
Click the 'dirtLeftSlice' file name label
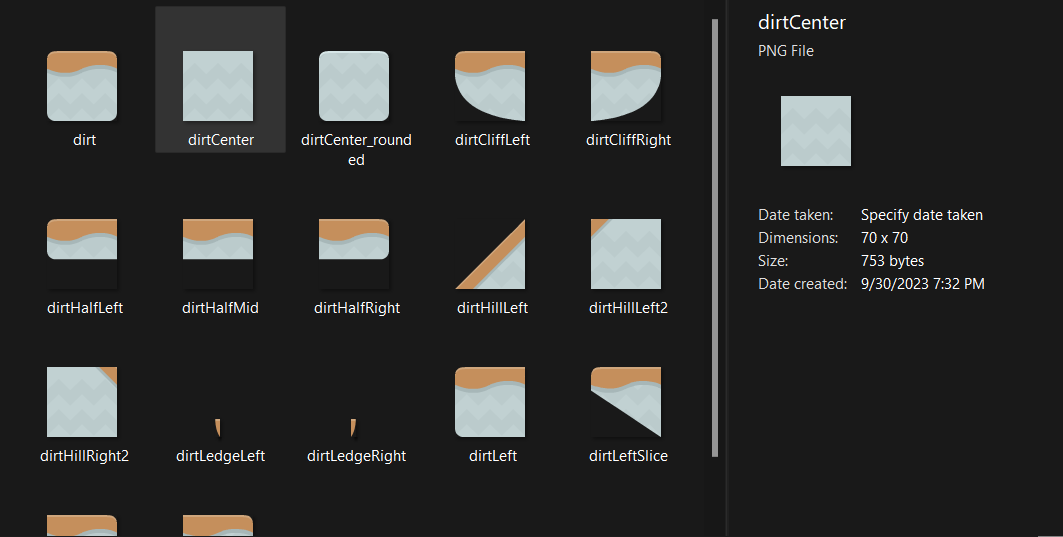pyautogui.click(x=628, y=456)
